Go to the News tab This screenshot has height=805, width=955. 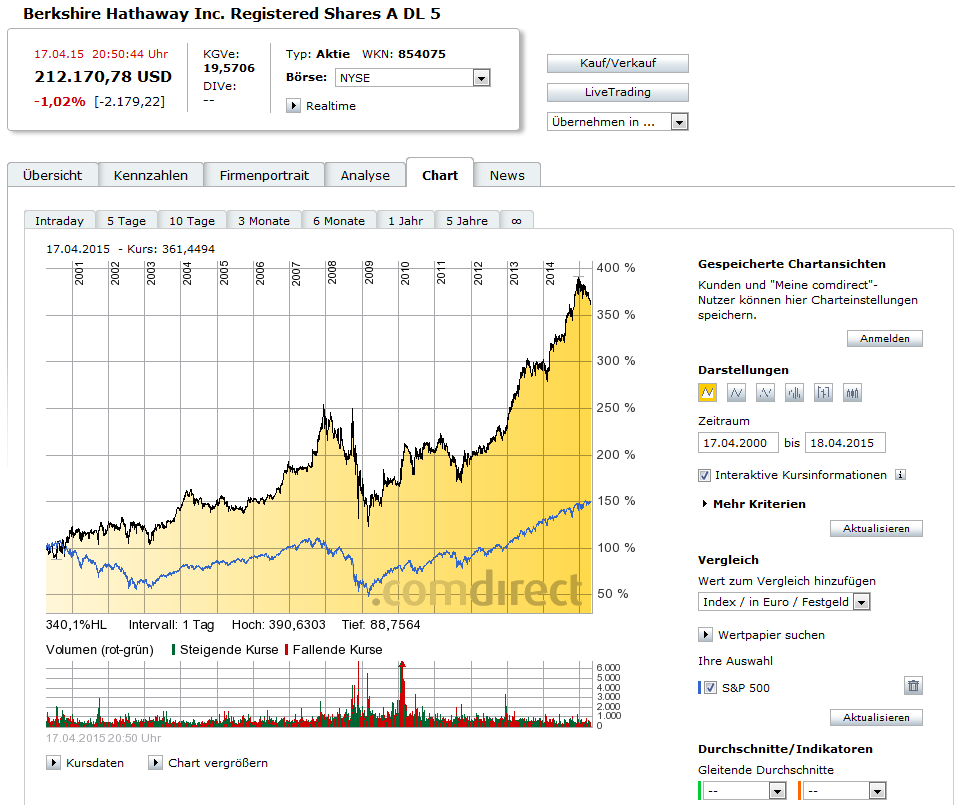tap(507, 175)
